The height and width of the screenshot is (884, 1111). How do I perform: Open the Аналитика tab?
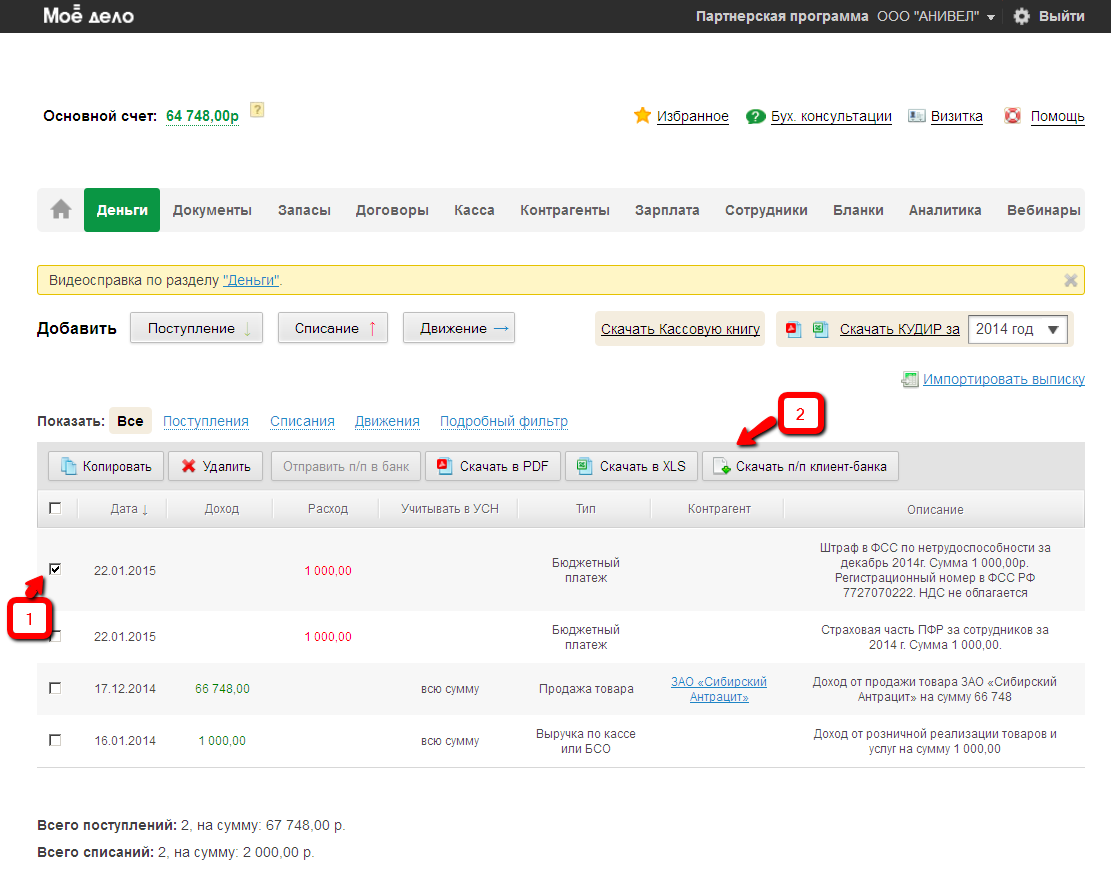(945, 210)
